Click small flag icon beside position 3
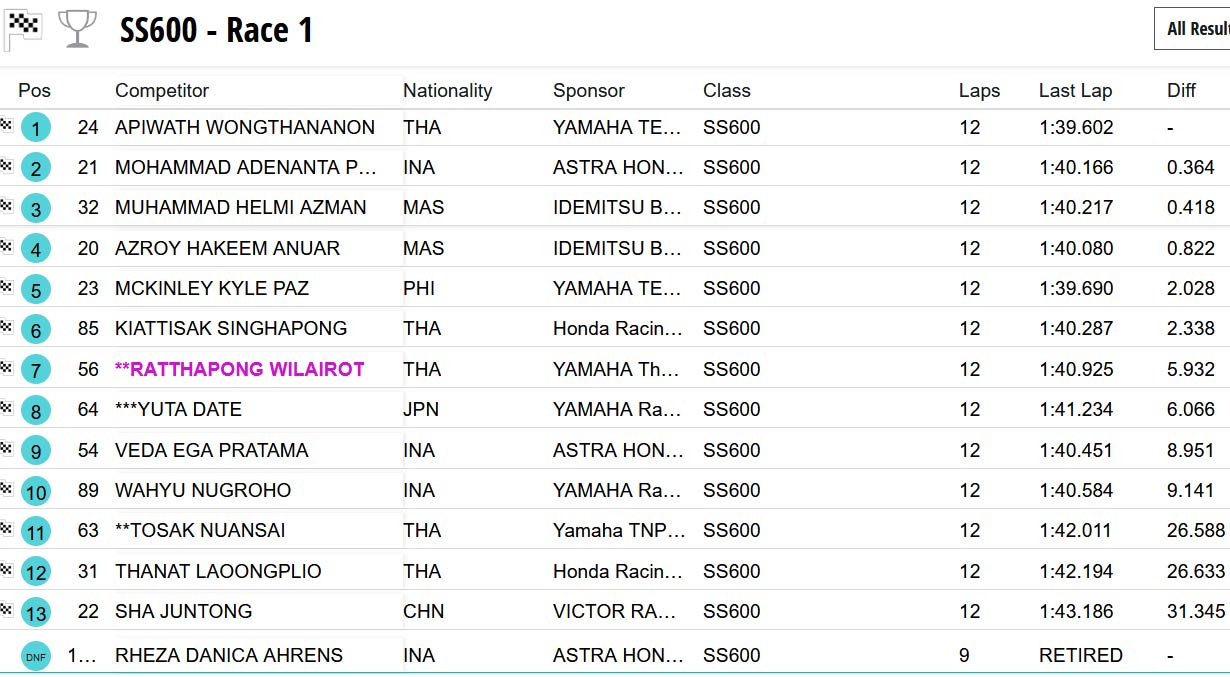Viewport: 1230px width, 677px height. click(x=6, y=206)
